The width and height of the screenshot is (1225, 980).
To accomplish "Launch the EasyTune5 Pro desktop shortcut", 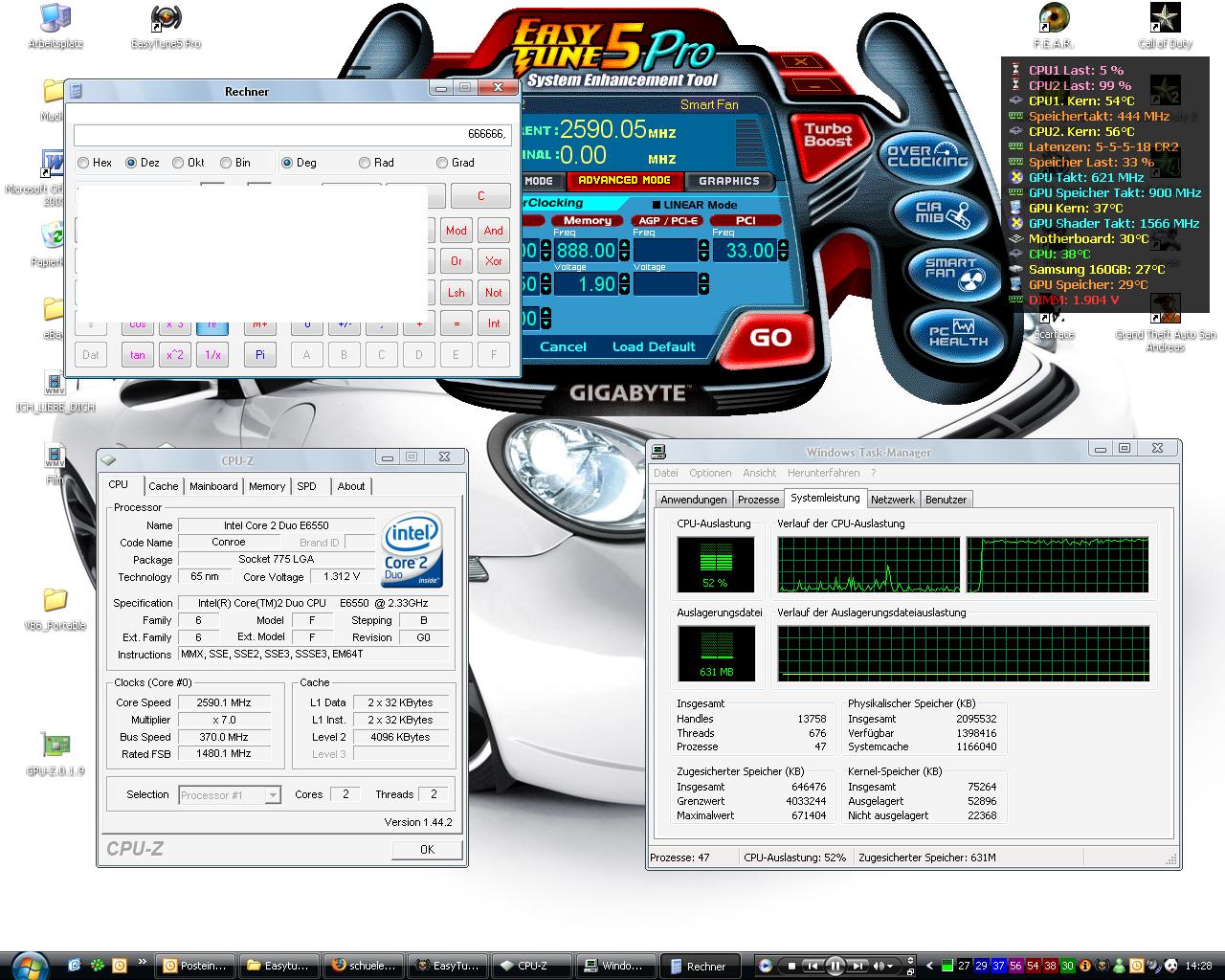I will [x=167, y=27].
